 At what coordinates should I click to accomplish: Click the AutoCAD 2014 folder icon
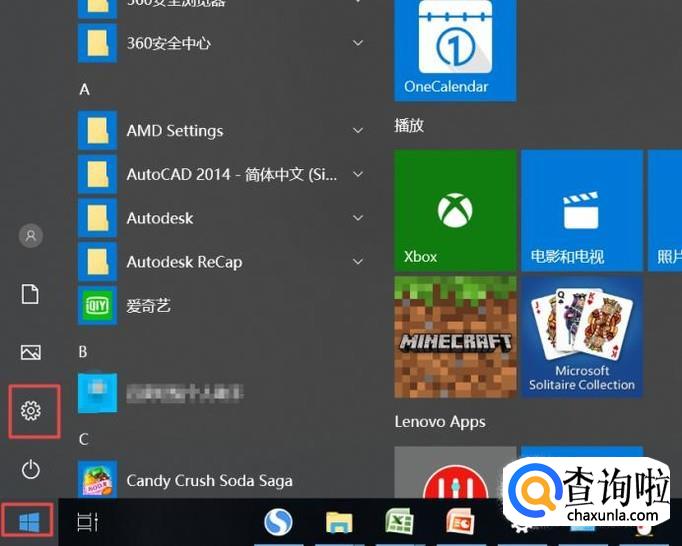(x=97, y=174)
